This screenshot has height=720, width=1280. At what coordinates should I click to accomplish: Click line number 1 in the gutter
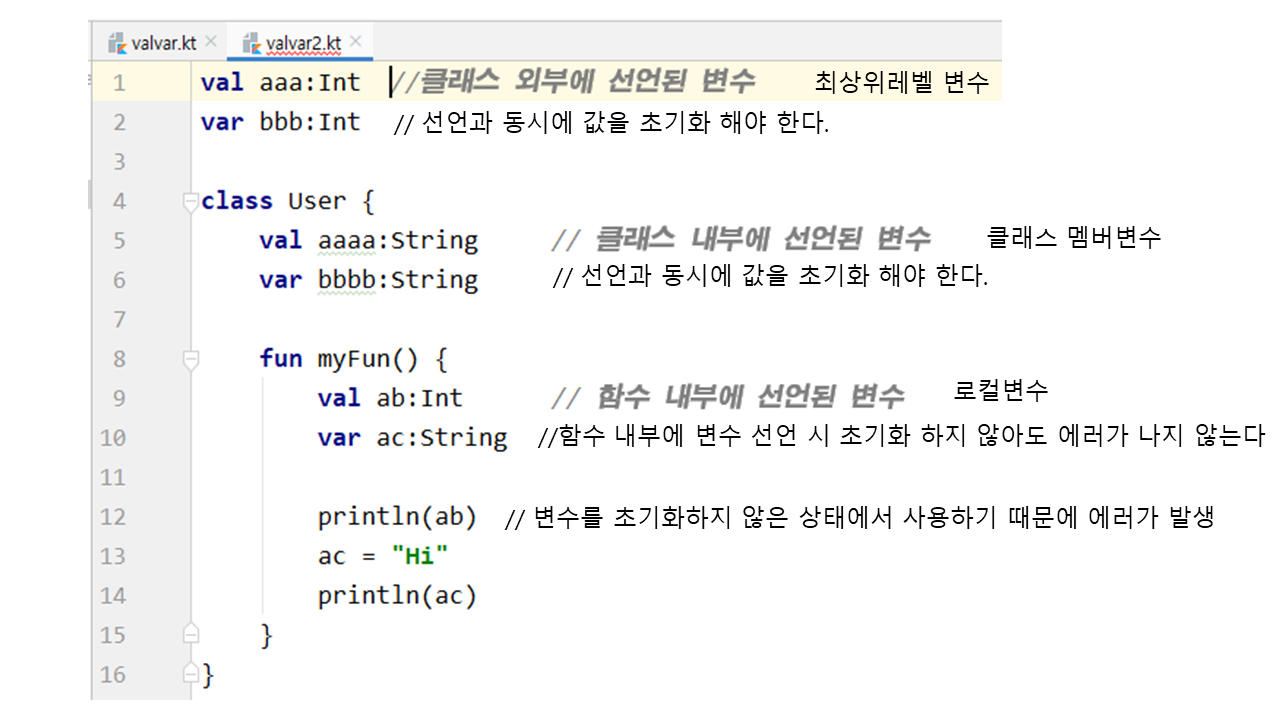pyautogui.click(x=119, y=83)
